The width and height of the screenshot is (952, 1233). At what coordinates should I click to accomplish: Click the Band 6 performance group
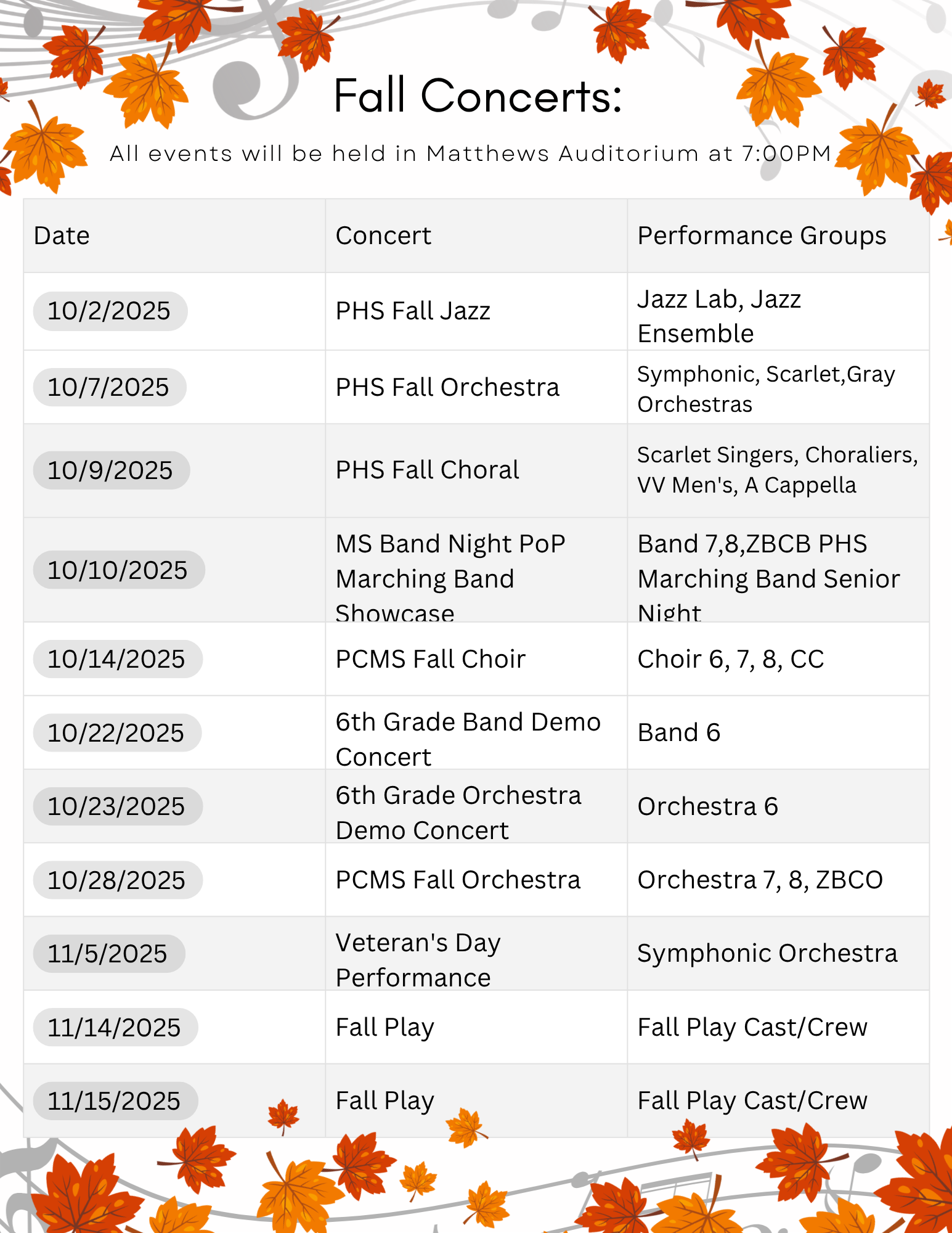click(x=679, y=733)
